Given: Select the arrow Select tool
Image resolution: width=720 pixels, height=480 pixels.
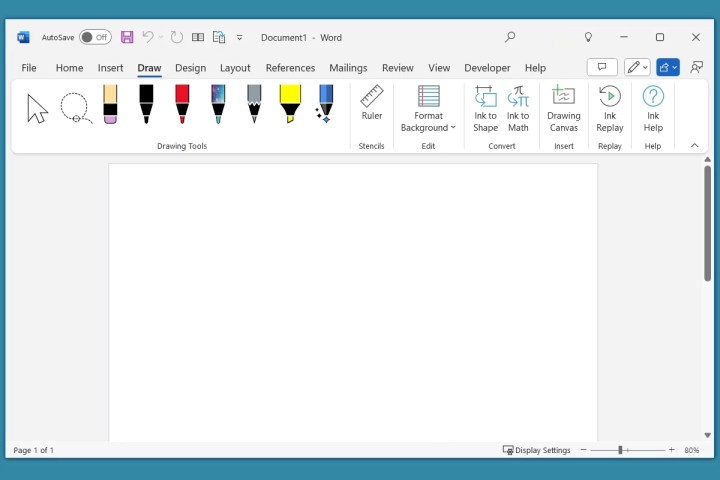Looking at the screenshot, I should point(37,108).
